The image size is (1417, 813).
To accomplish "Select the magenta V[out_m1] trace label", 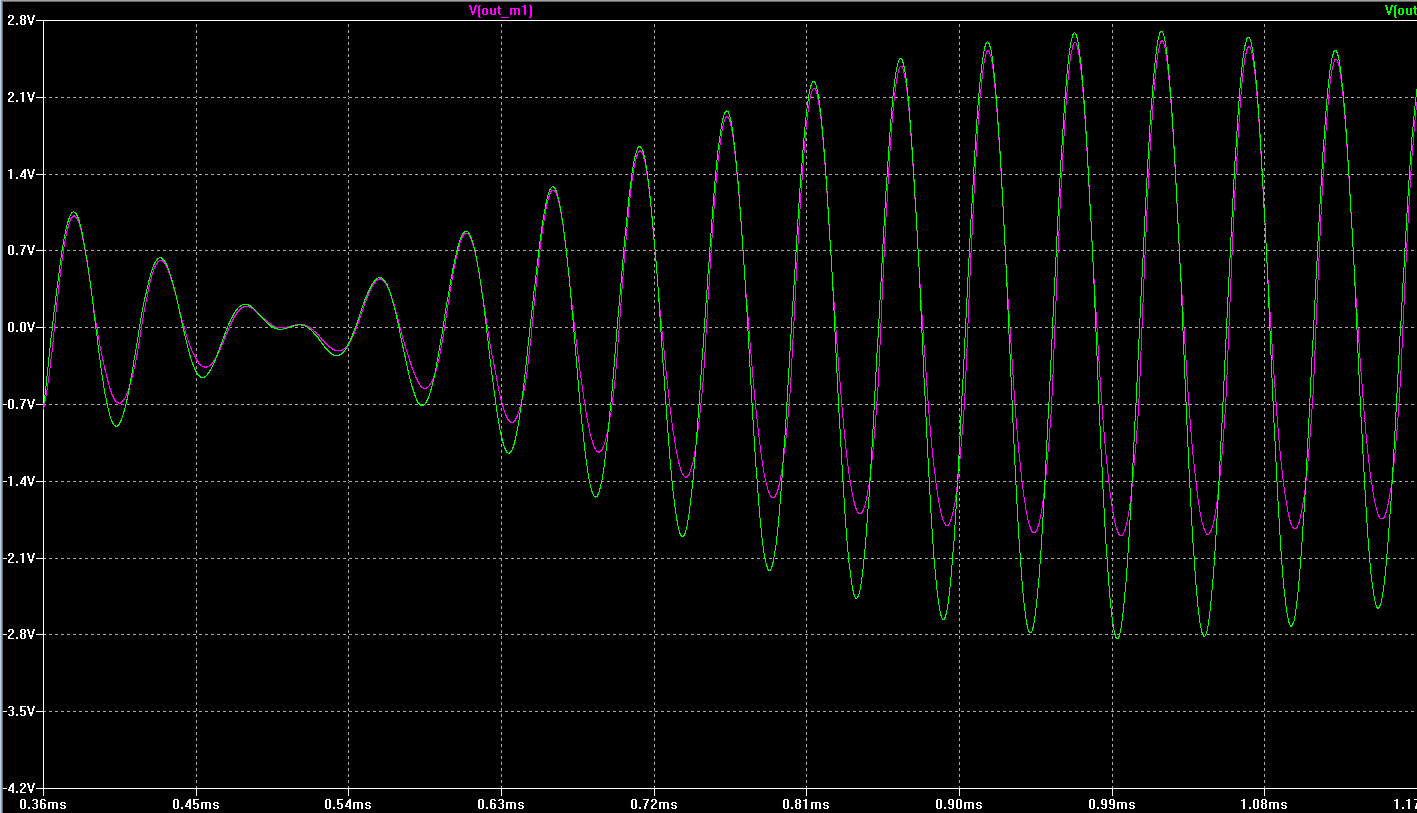I will (500, 11).
